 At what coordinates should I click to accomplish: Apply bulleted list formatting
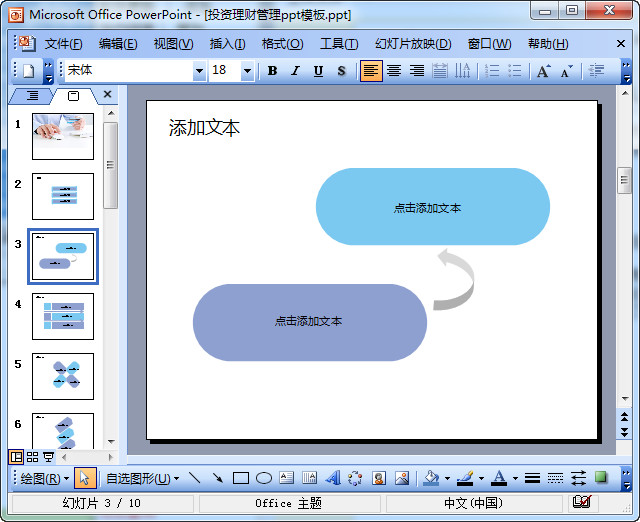515,71
